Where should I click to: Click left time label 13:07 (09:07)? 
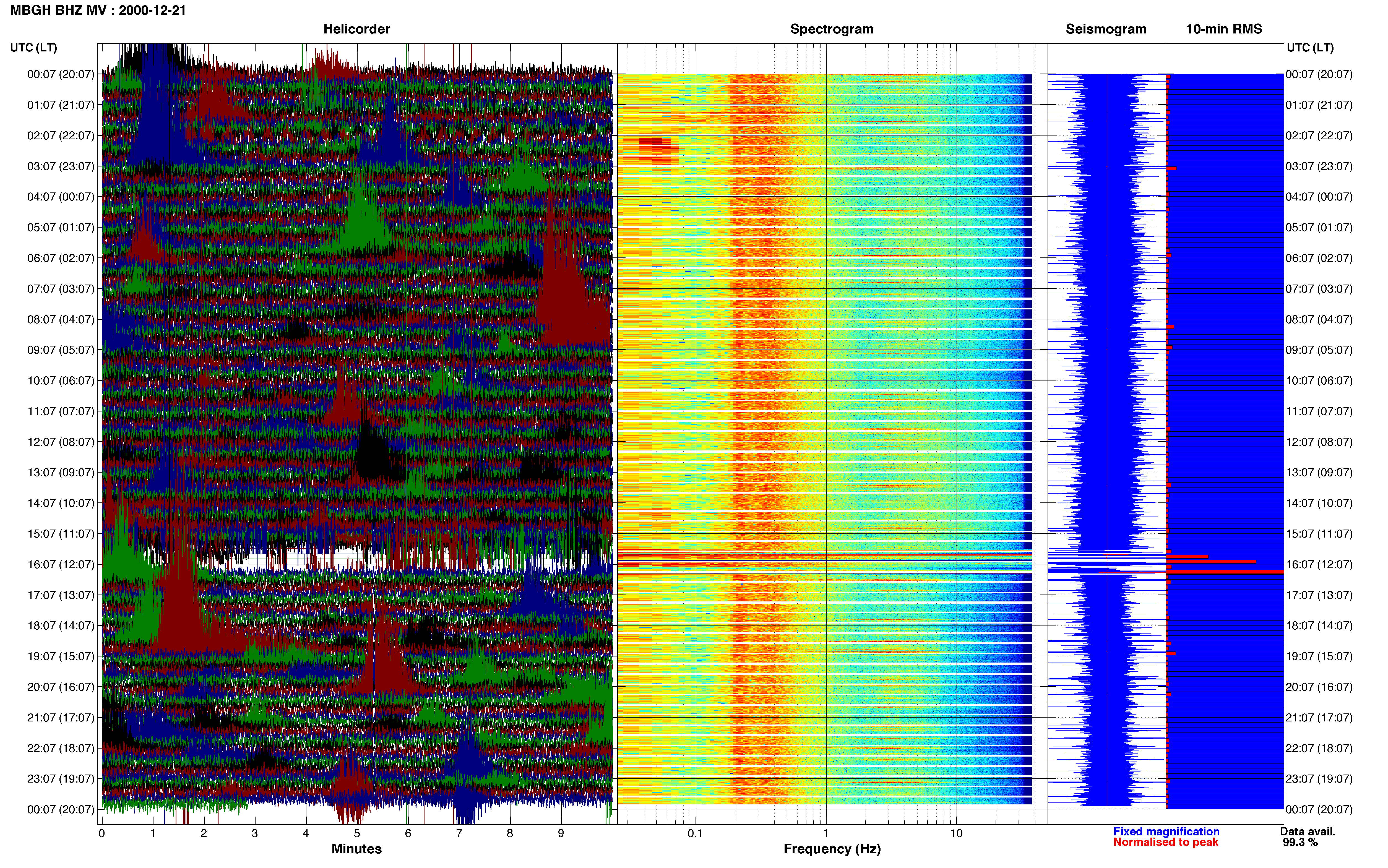click(x=61, y=472)
